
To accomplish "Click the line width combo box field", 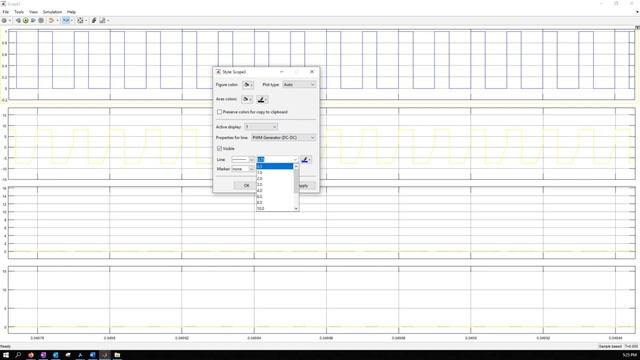I will click(277, 160).
